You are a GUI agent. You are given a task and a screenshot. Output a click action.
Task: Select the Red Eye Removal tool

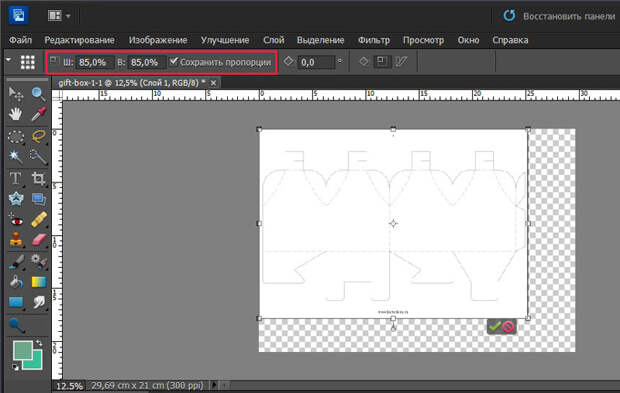(x=16, y=220)
